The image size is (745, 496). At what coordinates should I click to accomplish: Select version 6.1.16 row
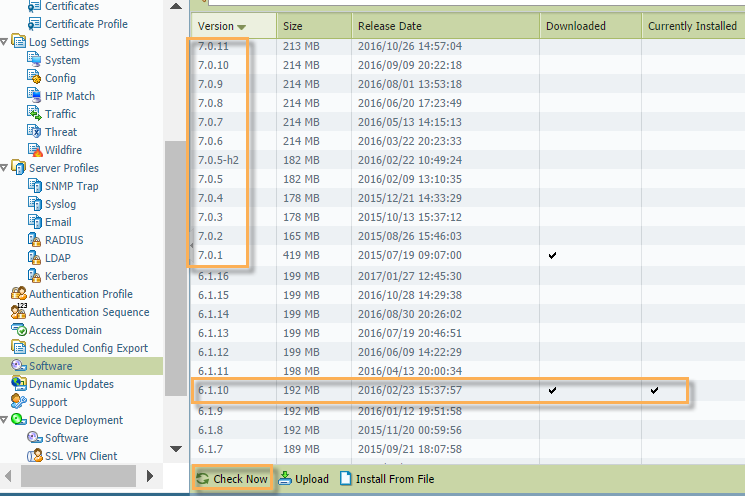[x=468, y=276]
